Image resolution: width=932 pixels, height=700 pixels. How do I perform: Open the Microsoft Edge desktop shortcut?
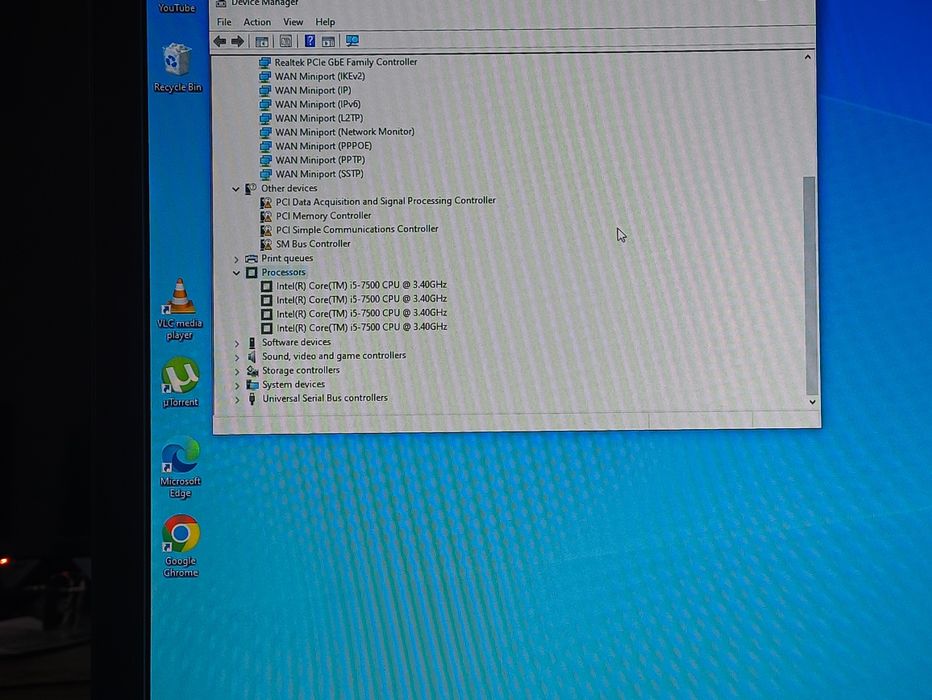click(x=180, y=468)
